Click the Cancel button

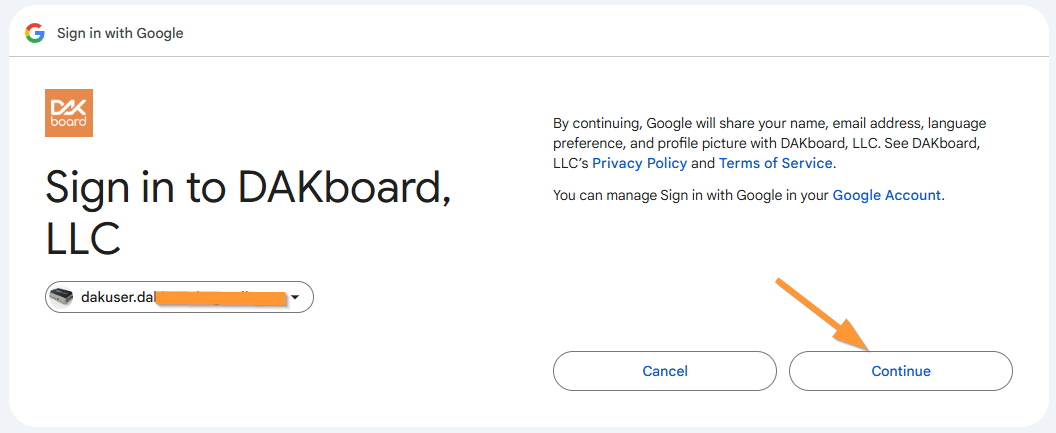pyautogui.click(x=665, y=371)
